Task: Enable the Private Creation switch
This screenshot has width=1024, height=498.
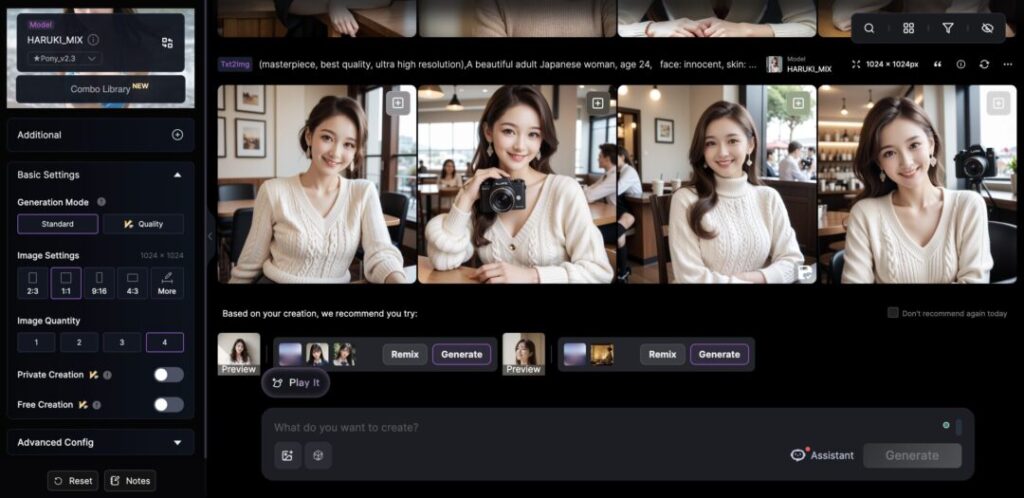Action: [168, 375]
